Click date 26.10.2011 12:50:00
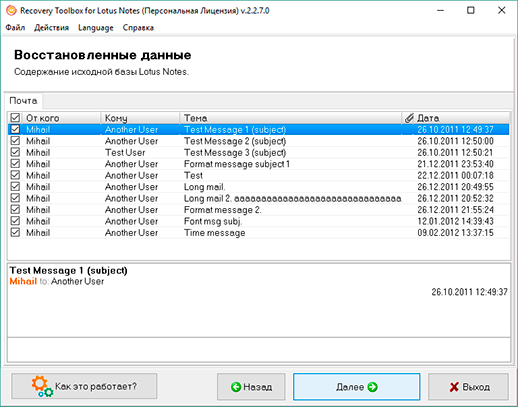 [x=455, y=141]
